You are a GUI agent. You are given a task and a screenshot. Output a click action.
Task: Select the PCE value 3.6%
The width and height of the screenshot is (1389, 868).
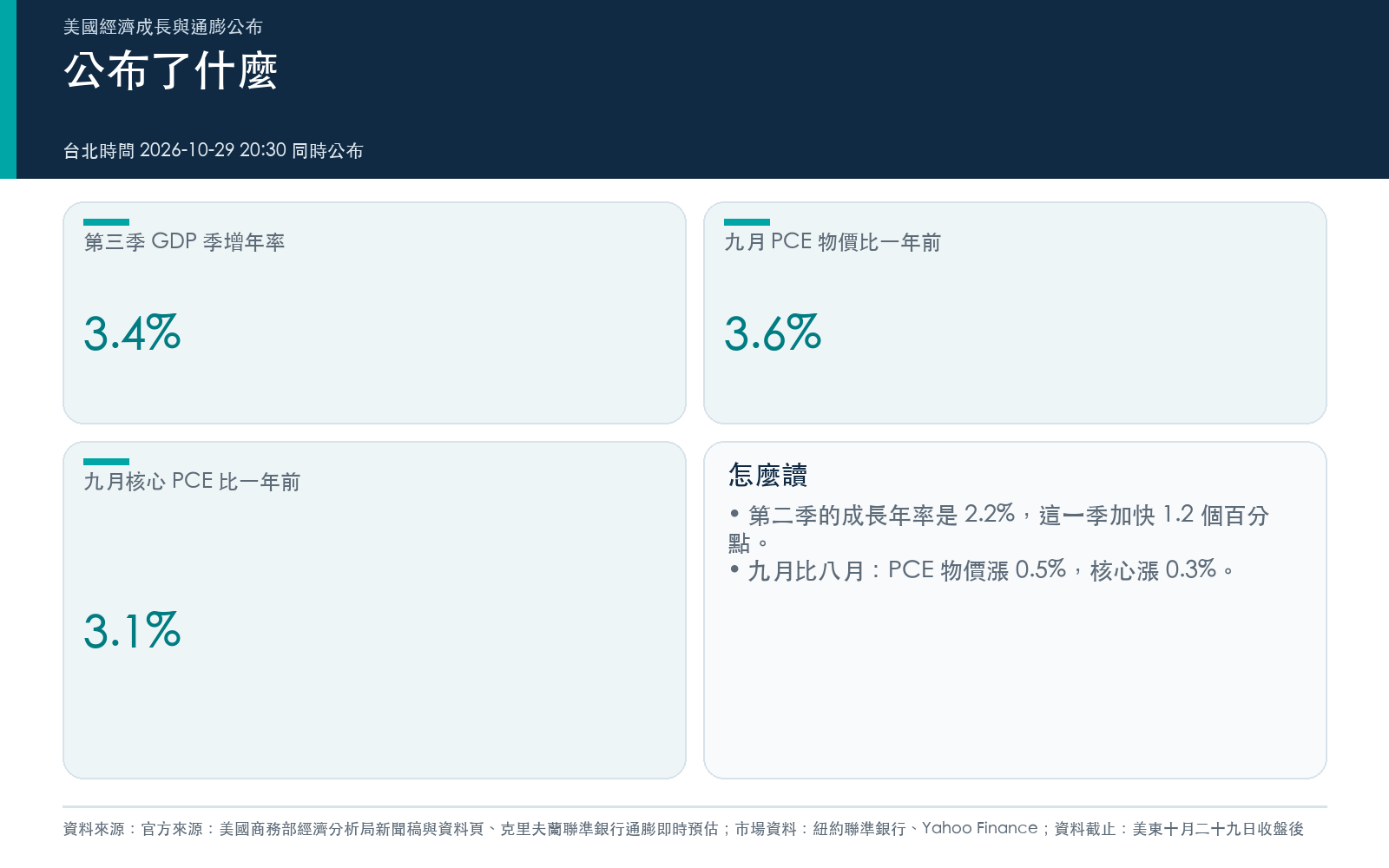[x=773, y=333]
